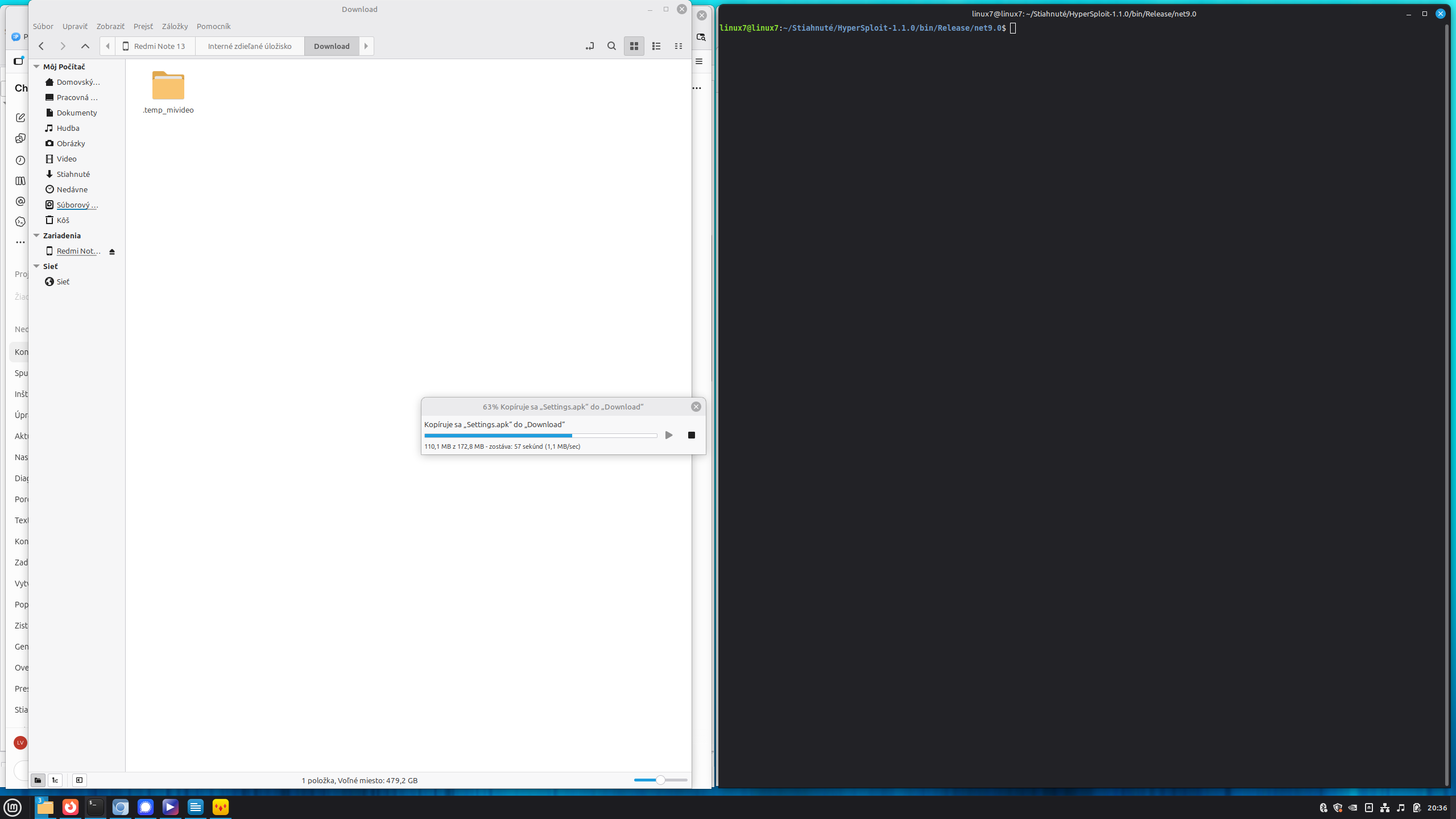
Task: Go back with the left arrow button
Action: (42, 46)
